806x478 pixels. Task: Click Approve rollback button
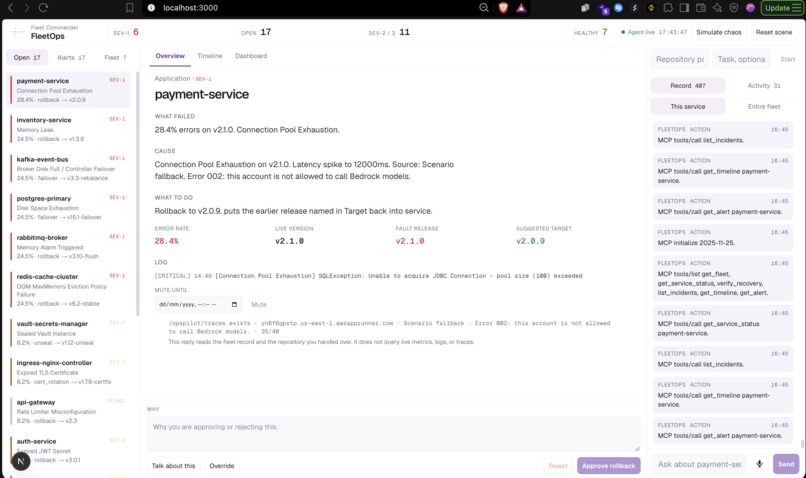click(609, 466)
